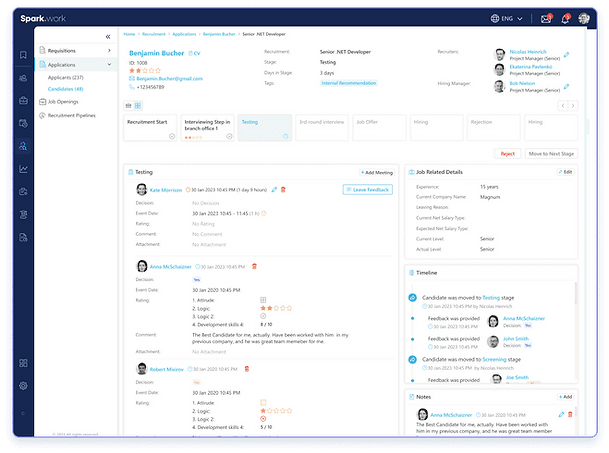Click the Internal Recommendation tag
The height and width of the screenshot is (453, 609).
(348, 83)
